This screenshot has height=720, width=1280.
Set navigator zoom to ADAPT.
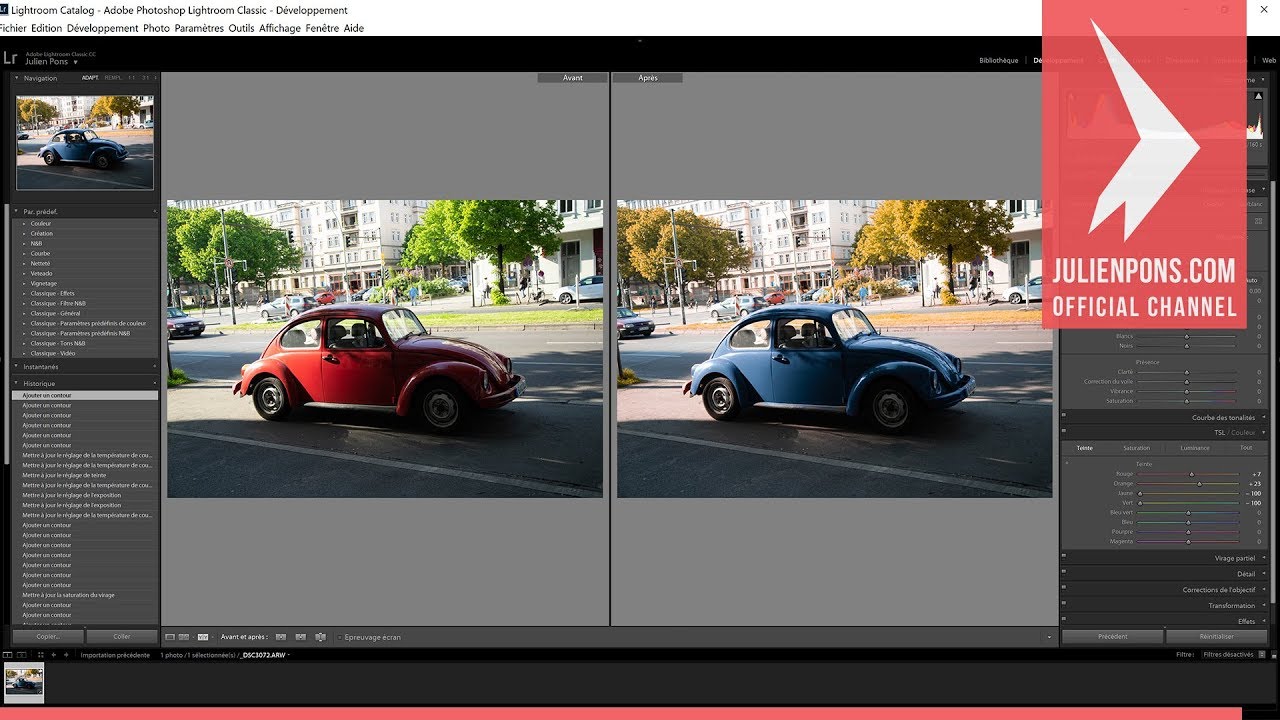click(x=90, y=78)
